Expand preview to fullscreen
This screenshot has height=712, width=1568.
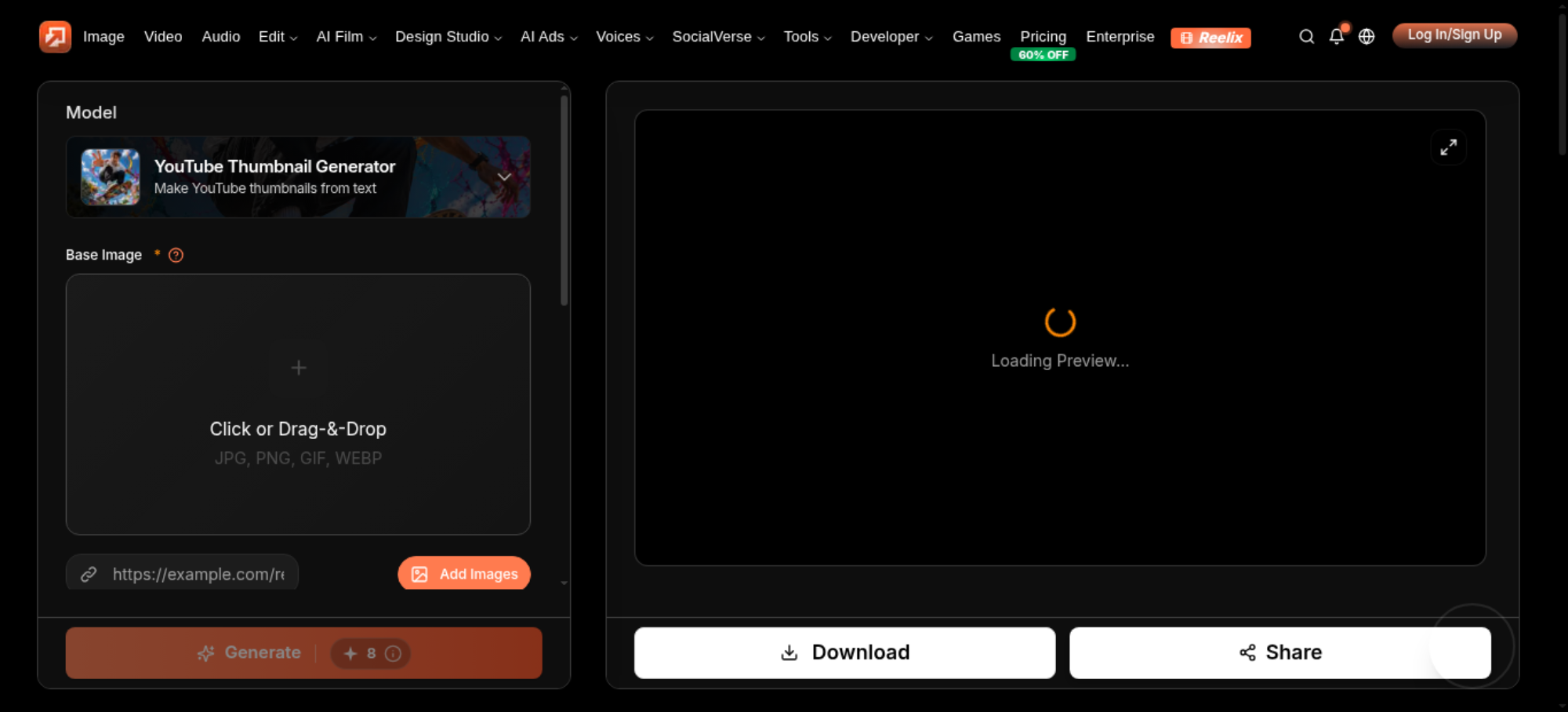(x=1448, y=147)
